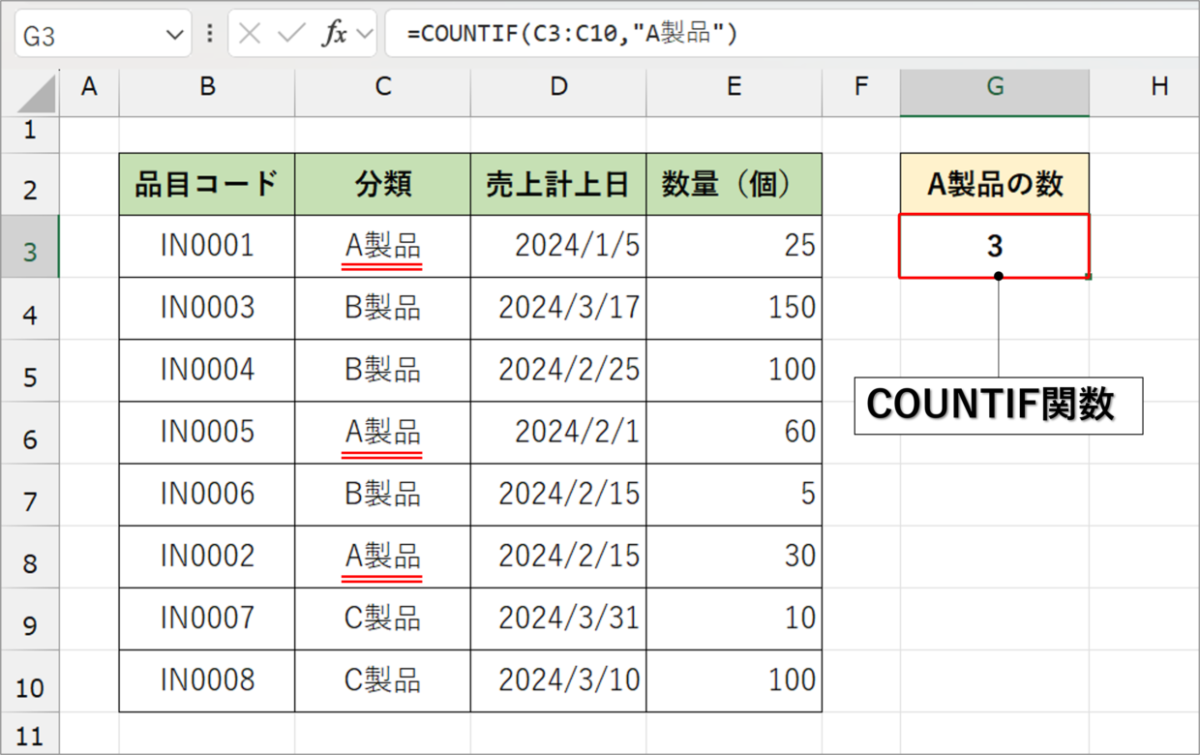Click the A製品の数 header cell

pos(994,184)
